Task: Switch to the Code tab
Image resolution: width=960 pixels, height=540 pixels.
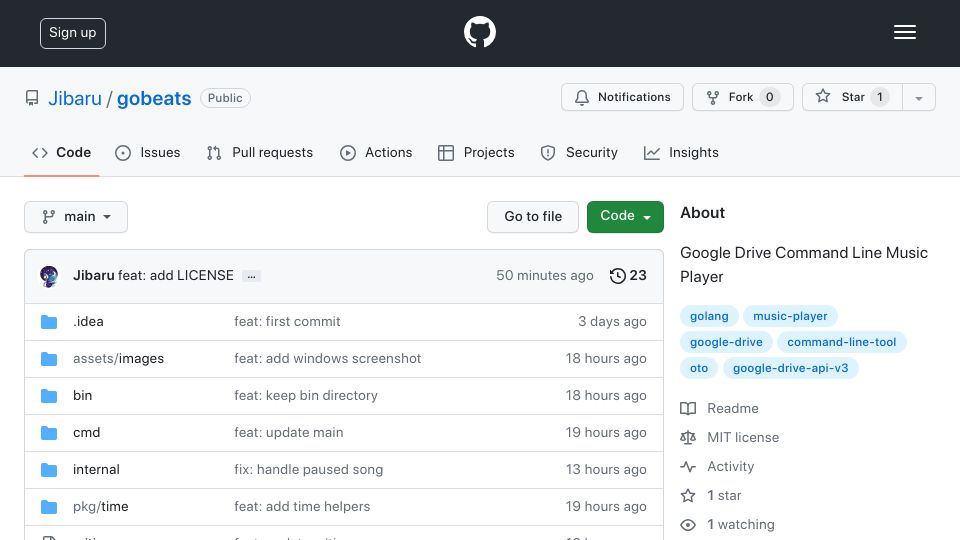Action: click(x=61, y=152)
